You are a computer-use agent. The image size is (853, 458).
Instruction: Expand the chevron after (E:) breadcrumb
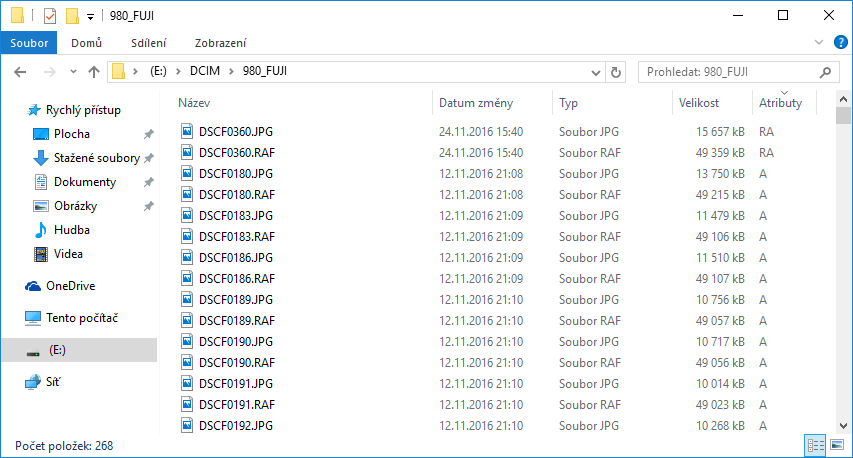[x=178, y=72]
